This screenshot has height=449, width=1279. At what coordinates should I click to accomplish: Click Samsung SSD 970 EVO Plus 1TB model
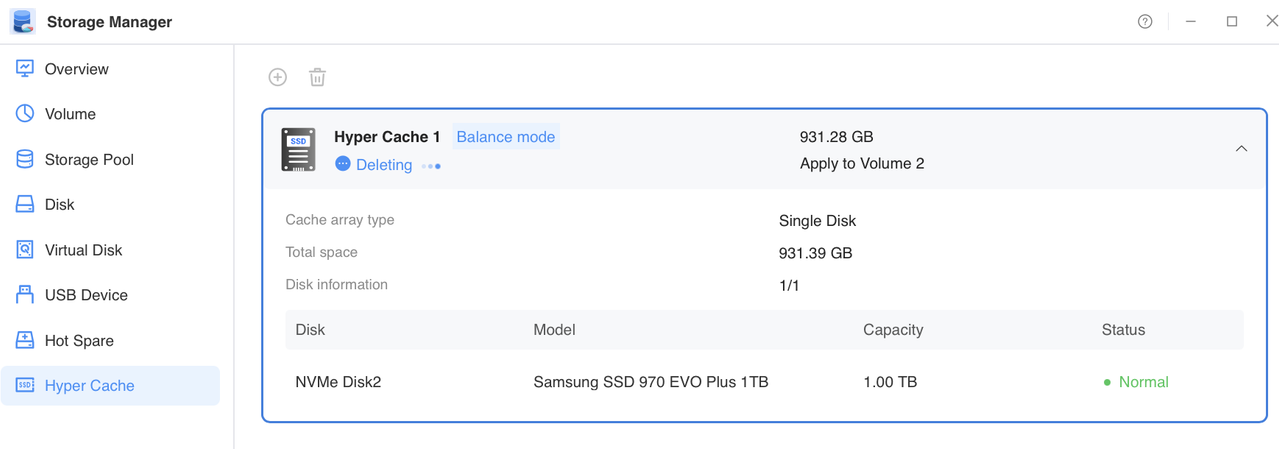click(x=651, y=382)
